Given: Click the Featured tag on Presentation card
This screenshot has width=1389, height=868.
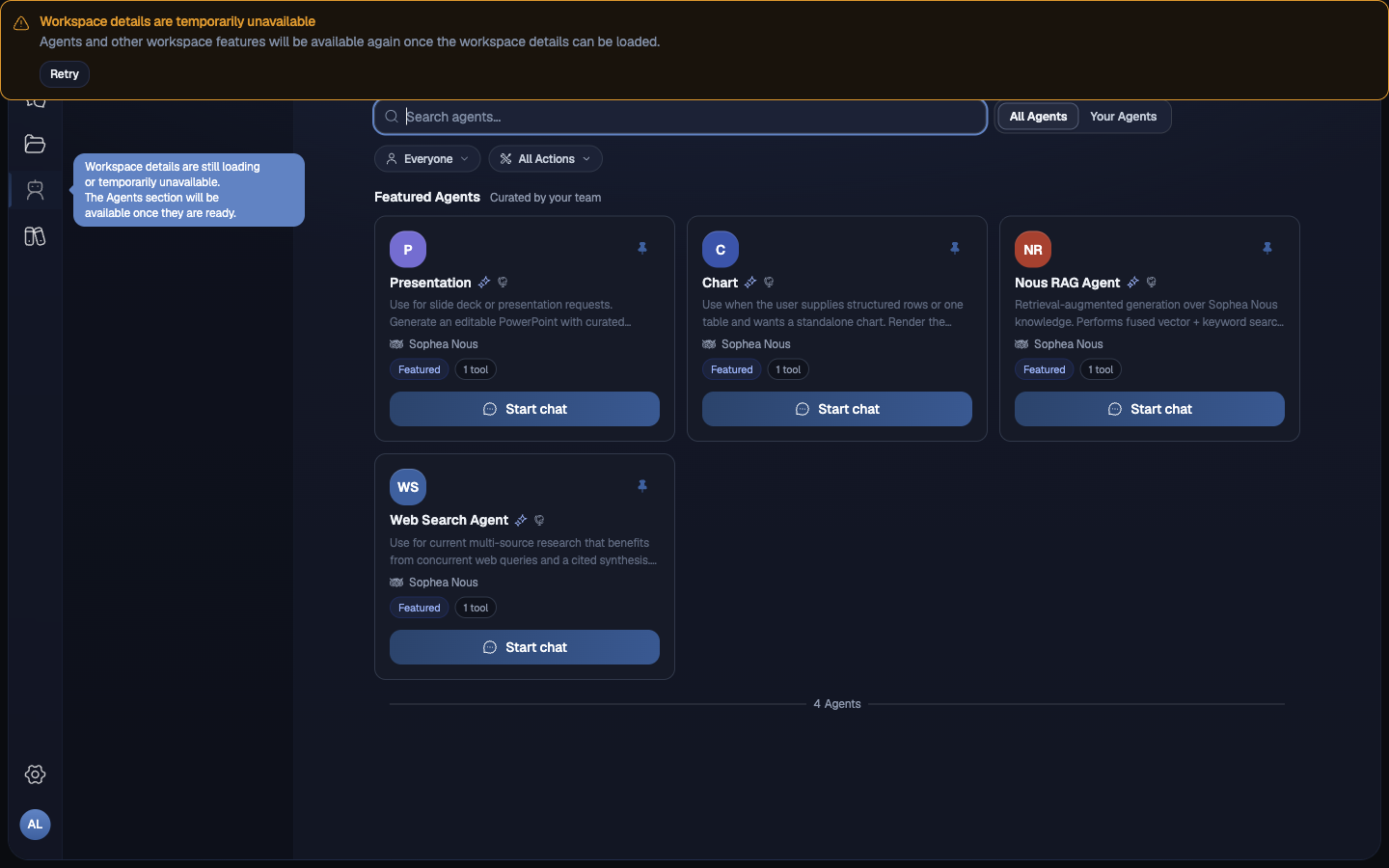Looking at the screenshot, I should pyautogui.click(x=420, y=369).
